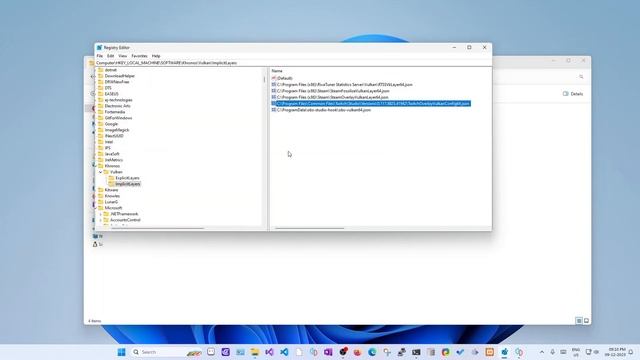Select the Intel registry key
Image resolution: width=640 pixels, height=360 pixels.
coord(109,142)
